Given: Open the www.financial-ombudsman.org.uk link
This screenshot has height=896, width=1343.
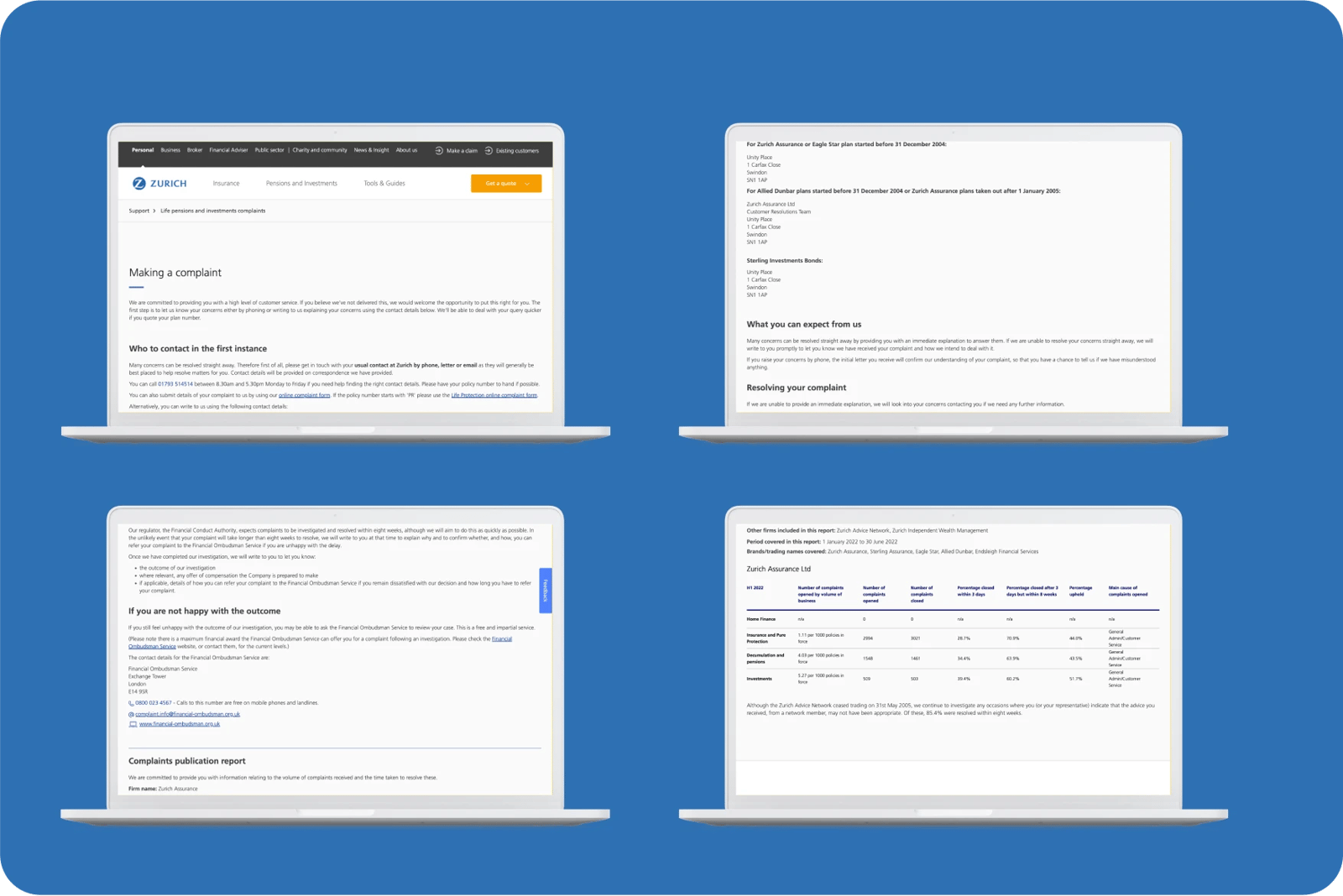Looking at the screenshot, I should [180, 724].
